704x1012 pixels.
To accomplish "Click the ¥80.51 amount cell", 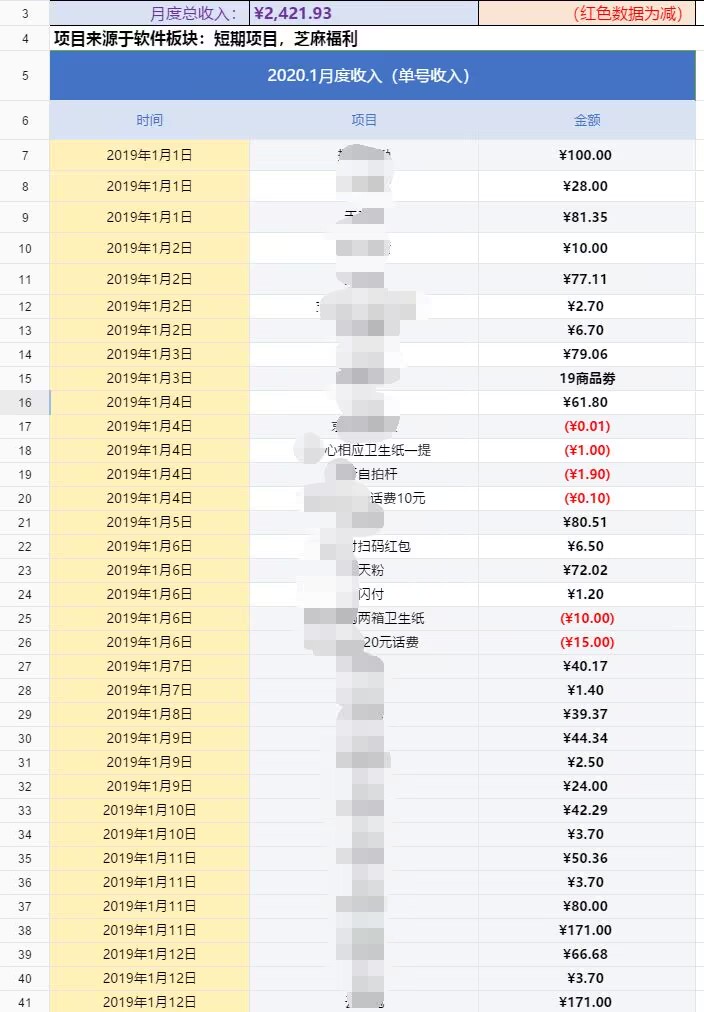I will pyautogui.click(x=587, y=522).
